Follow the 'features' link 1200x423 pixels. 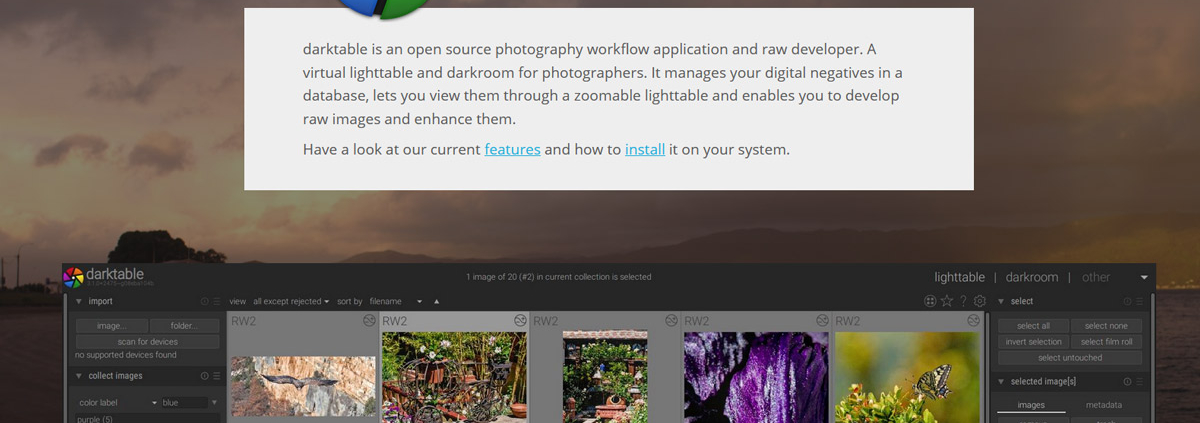coord(512,150)
